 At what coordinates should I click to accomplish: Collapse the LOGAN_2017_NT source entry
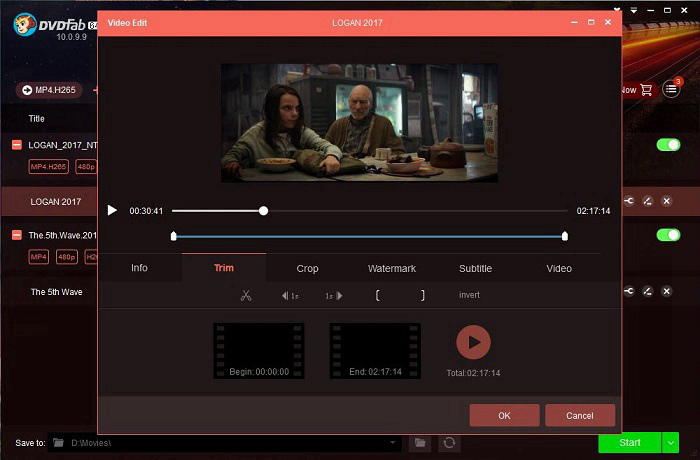(x=17, y=145)
